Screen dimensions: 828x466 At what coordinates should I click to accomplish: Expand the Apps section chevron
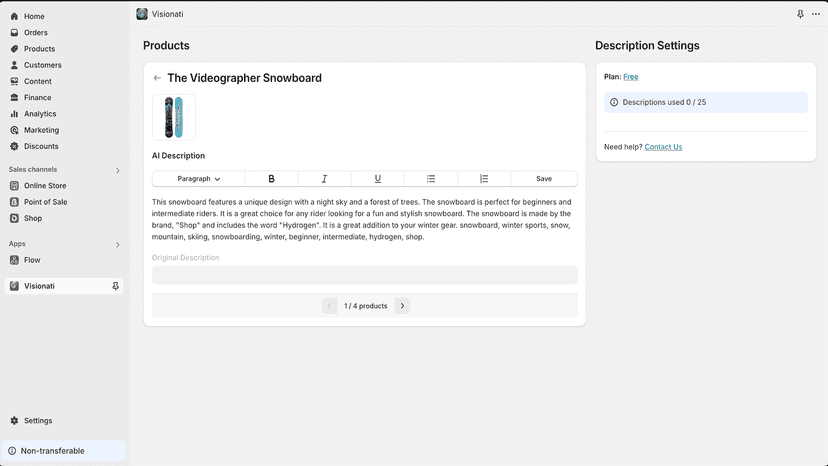(117, 244)
